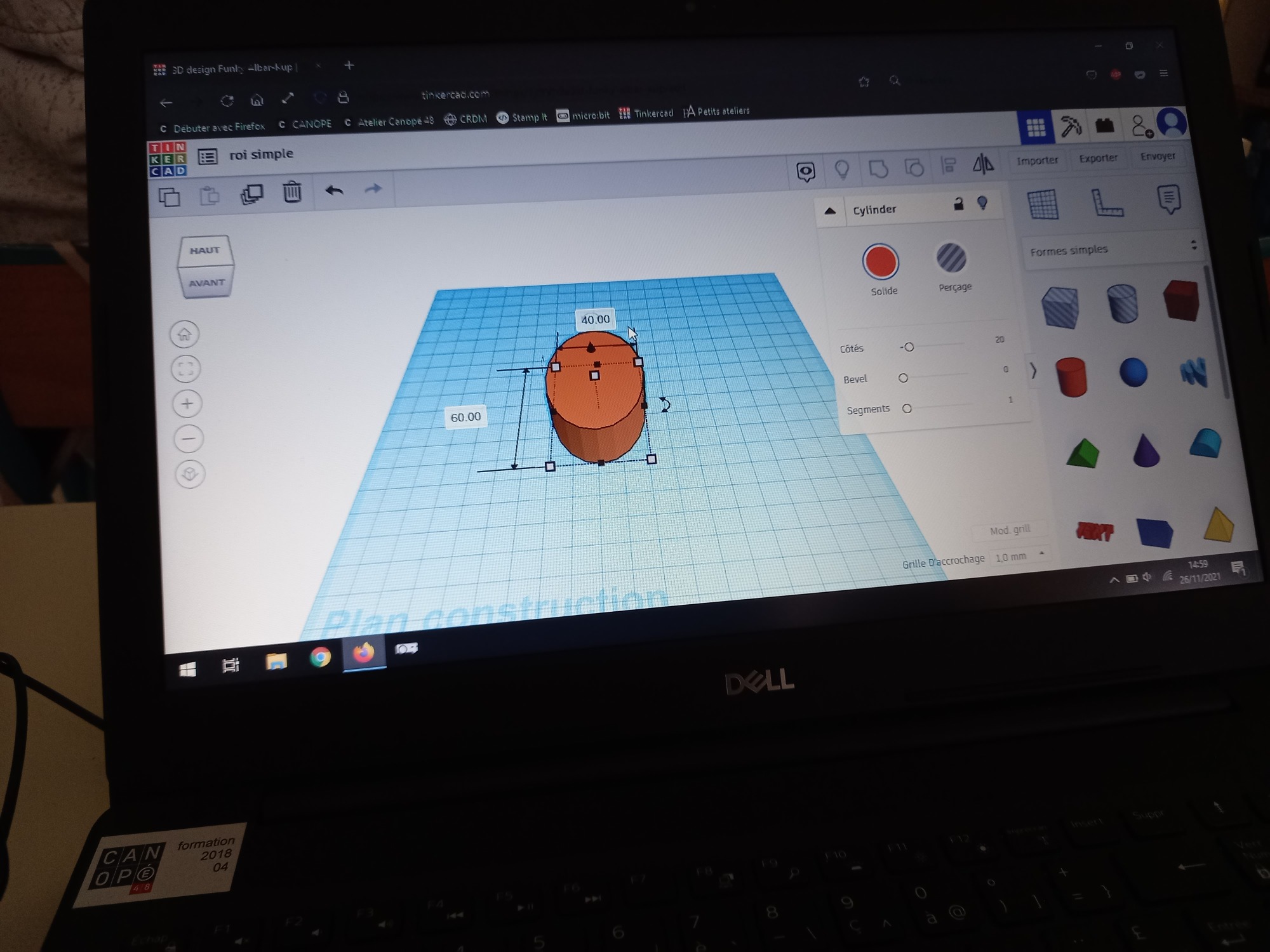Select the Ruler tool icon
The image size is (1270, 952).
pos(1106,203)
